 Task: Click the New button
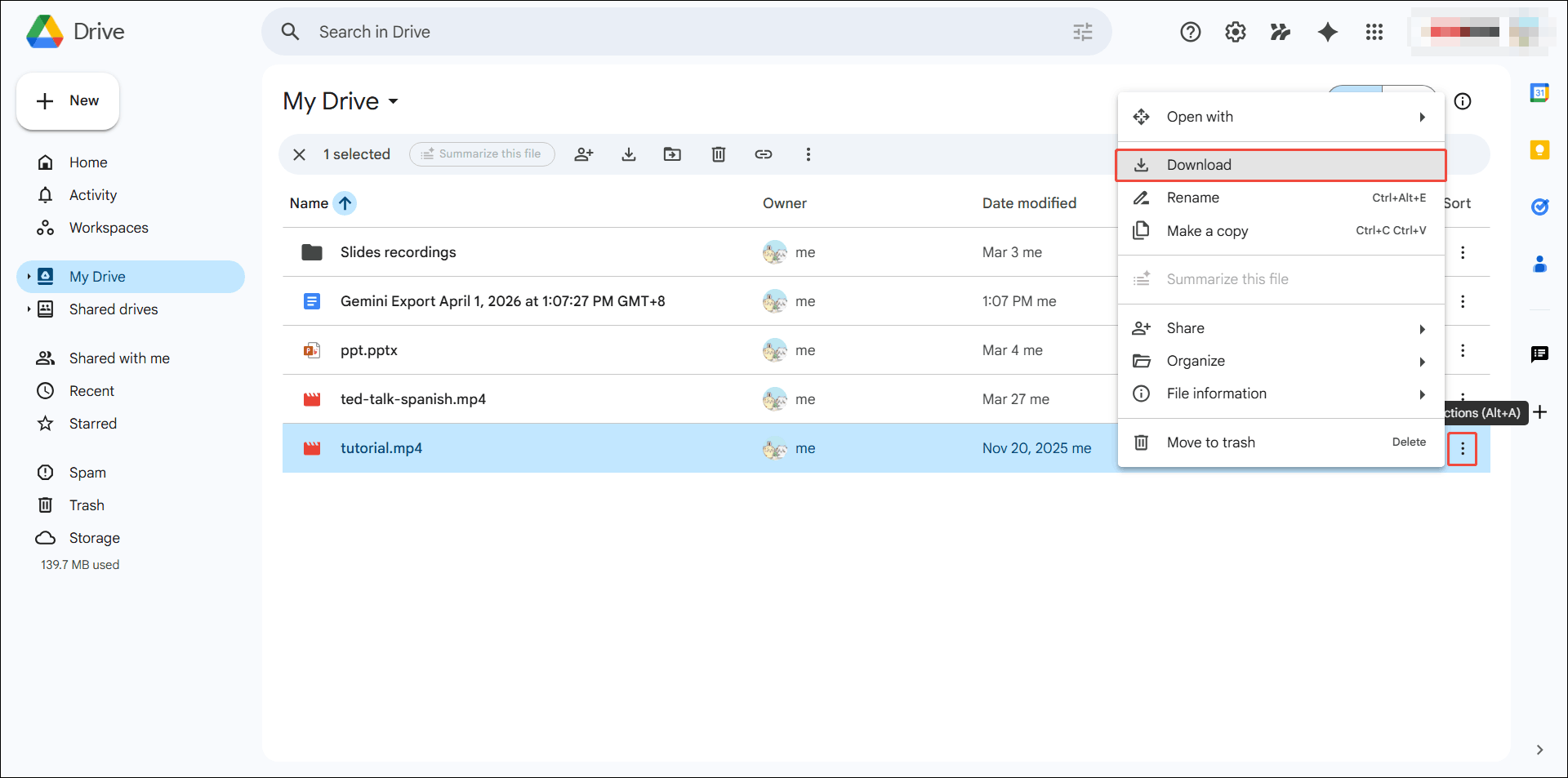(x=68, y=100)
